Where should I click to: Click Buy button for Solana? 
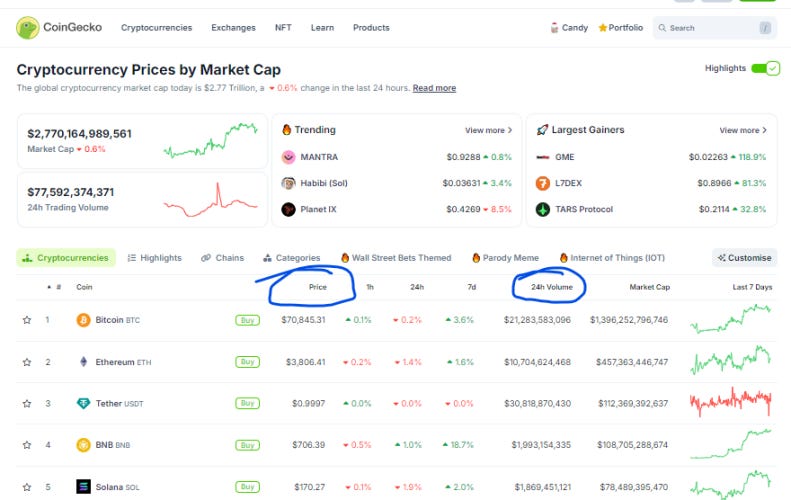(x=248, y=487)
